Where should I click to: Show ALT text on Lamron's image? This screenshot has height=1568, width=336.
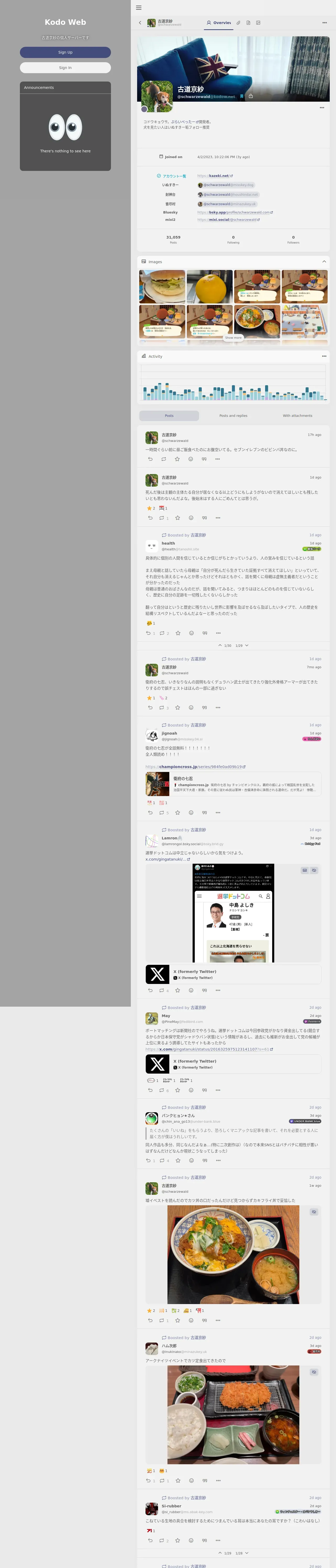pyautogui.click(x=304, y=871)
